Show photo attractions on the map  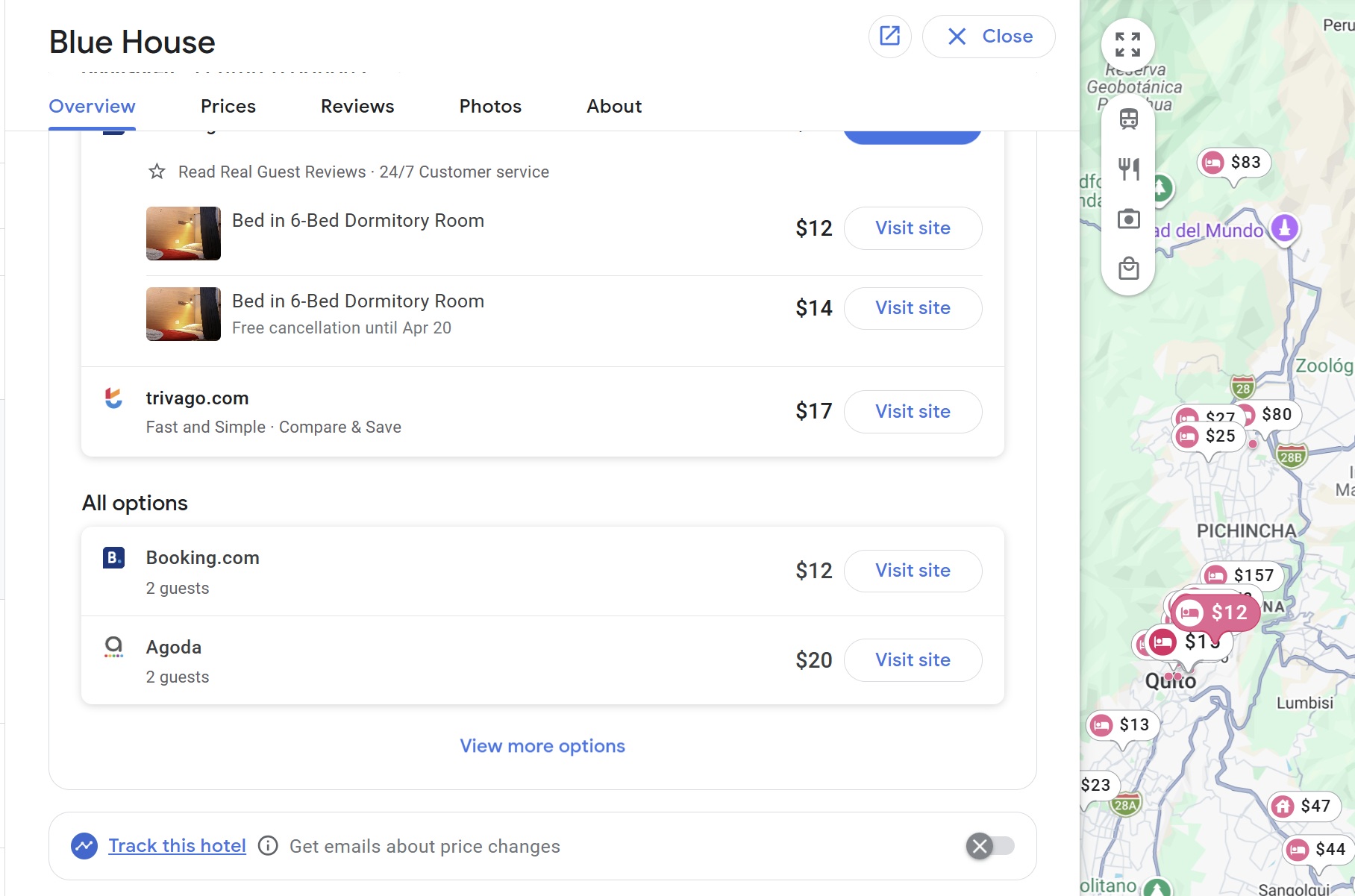click(1128, 219)
